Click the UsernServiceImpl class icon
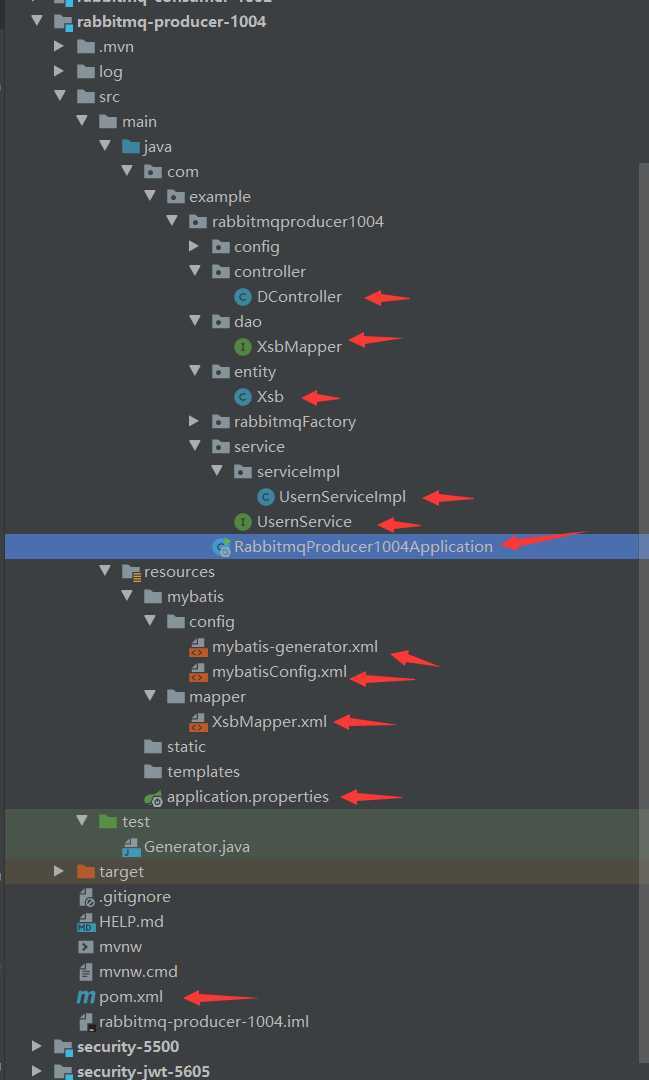The height and width of the screenshot is (1080, 649). (x=265, y=497)
